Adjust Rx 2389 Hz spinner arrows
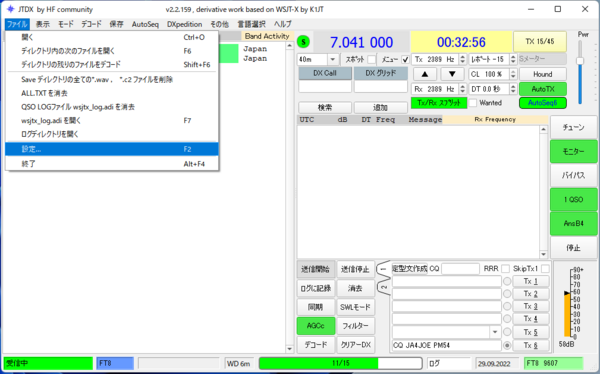 462,89
